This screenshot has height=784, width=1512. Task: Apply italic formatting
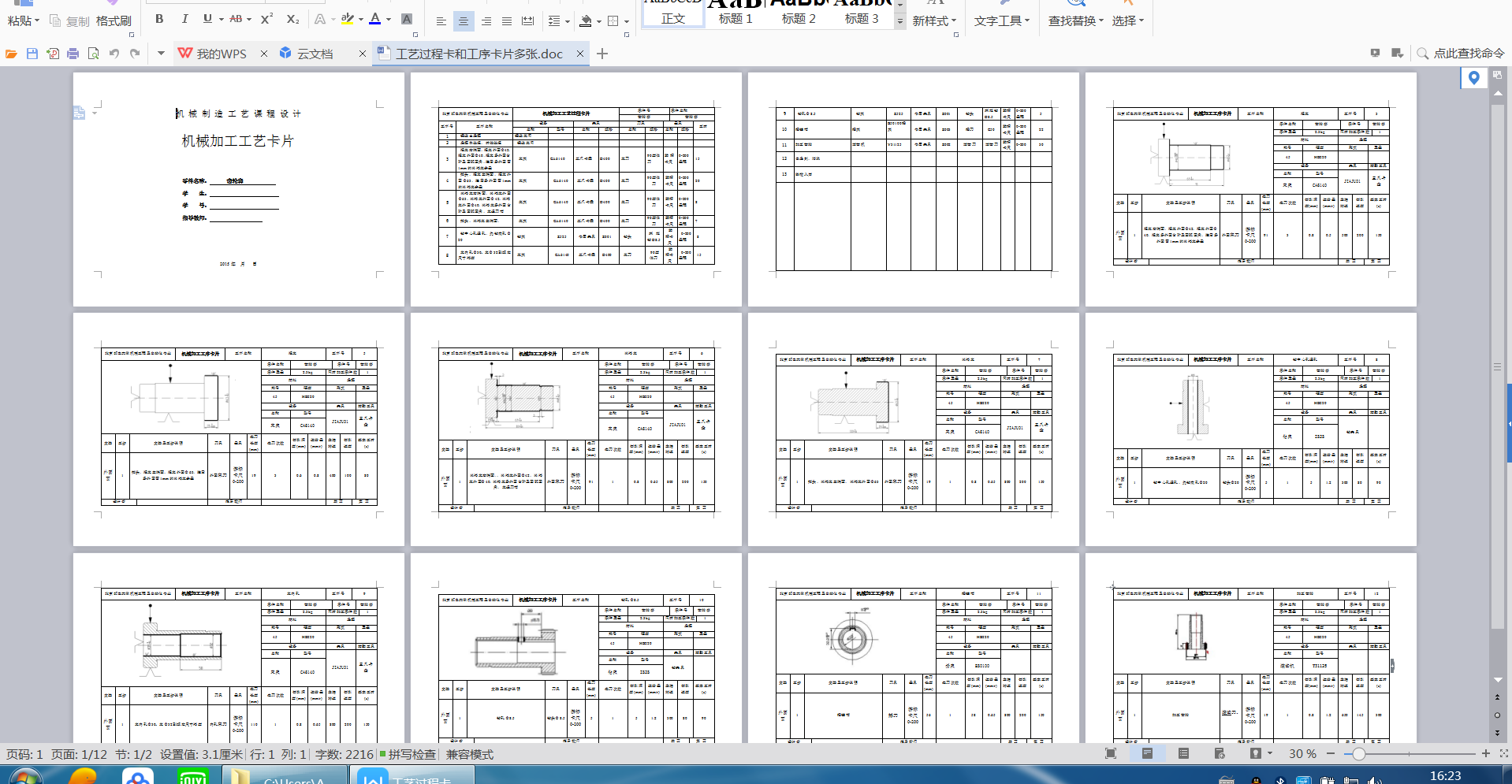184,19
